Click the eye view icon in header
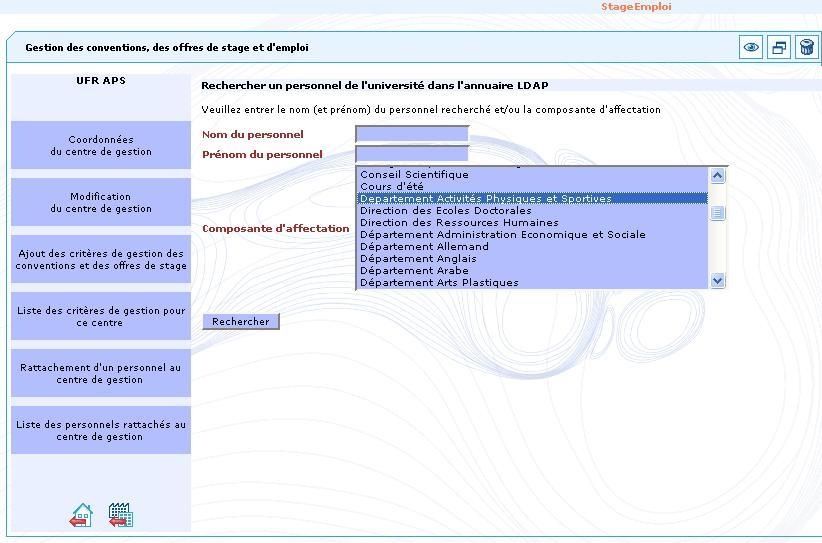Image resolution: width=822 pixels, height=543 pixels. 751,47
